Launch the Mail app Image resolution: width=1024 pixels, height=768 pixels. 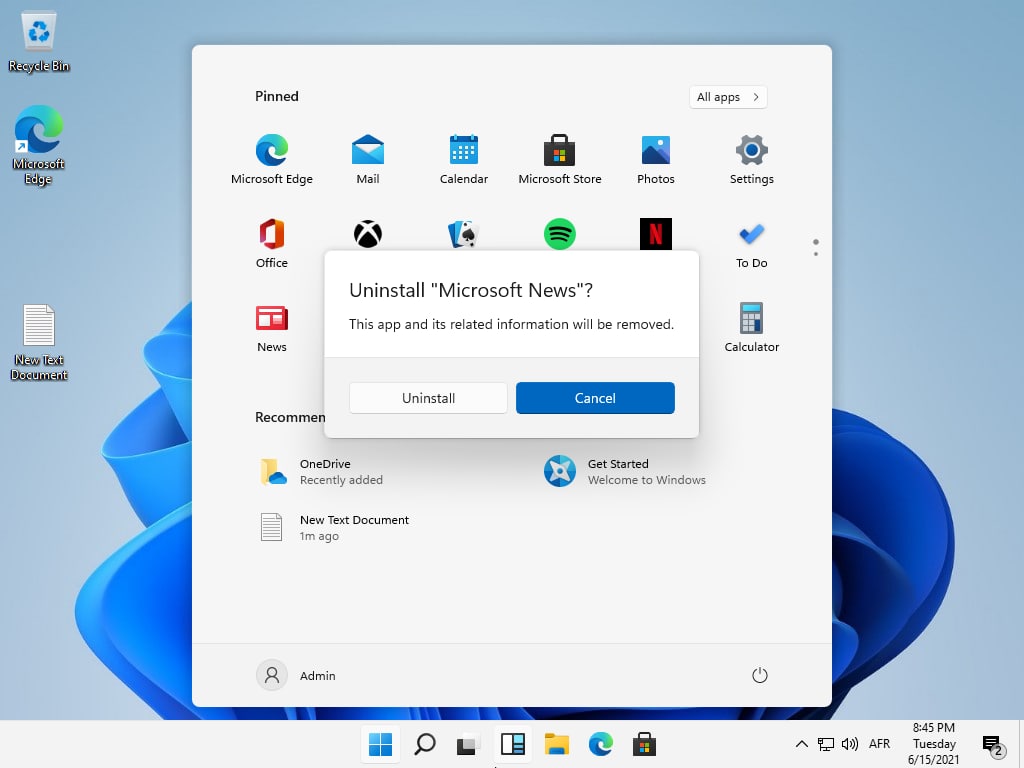(368, 159)
